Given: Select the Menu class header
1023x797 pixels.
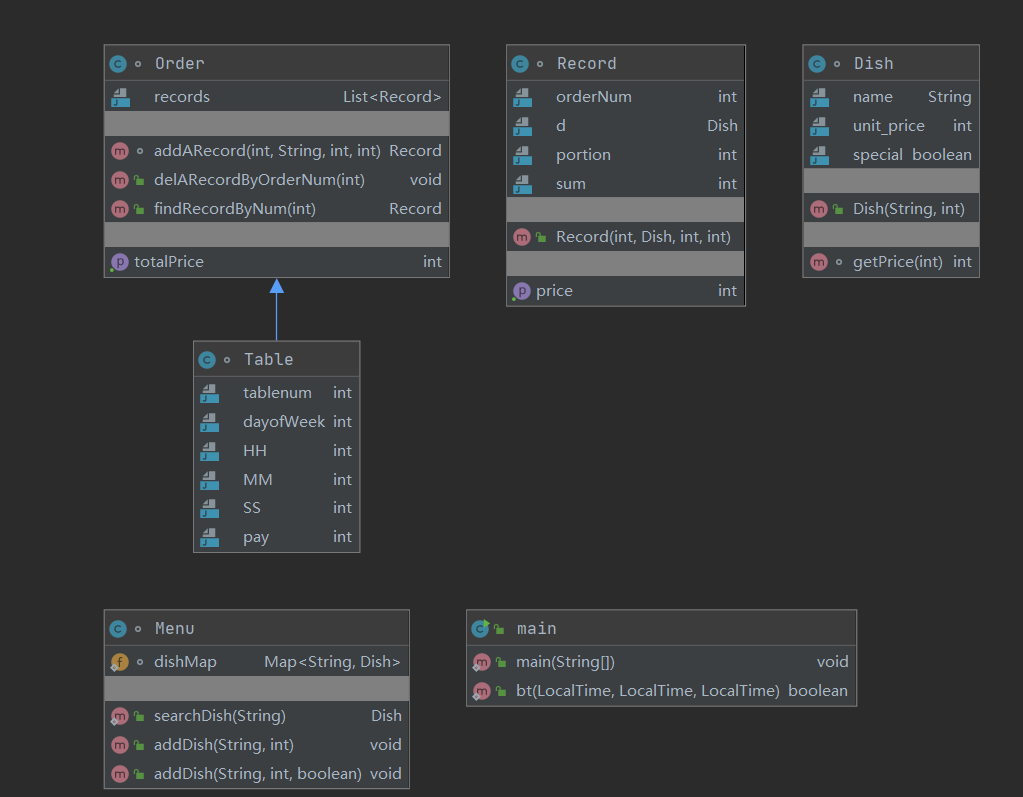Looking at the screenshot, I should (x=256, y=628).
